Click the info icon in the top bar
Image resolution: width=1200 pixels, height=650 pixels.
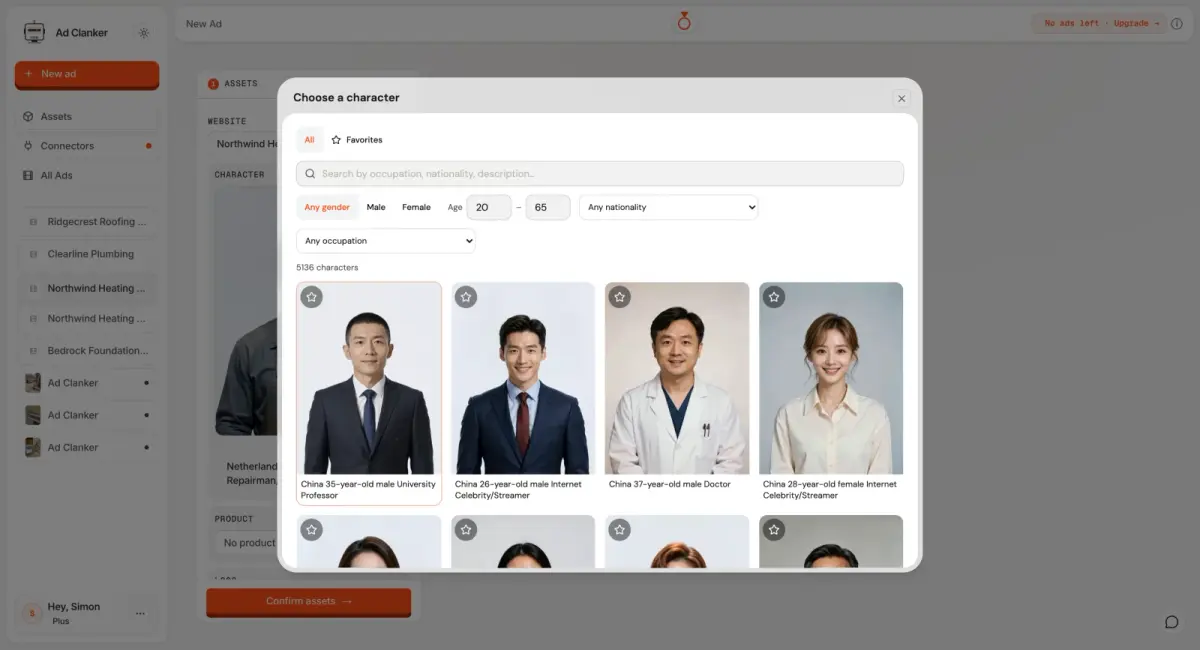pos(1177,23)
